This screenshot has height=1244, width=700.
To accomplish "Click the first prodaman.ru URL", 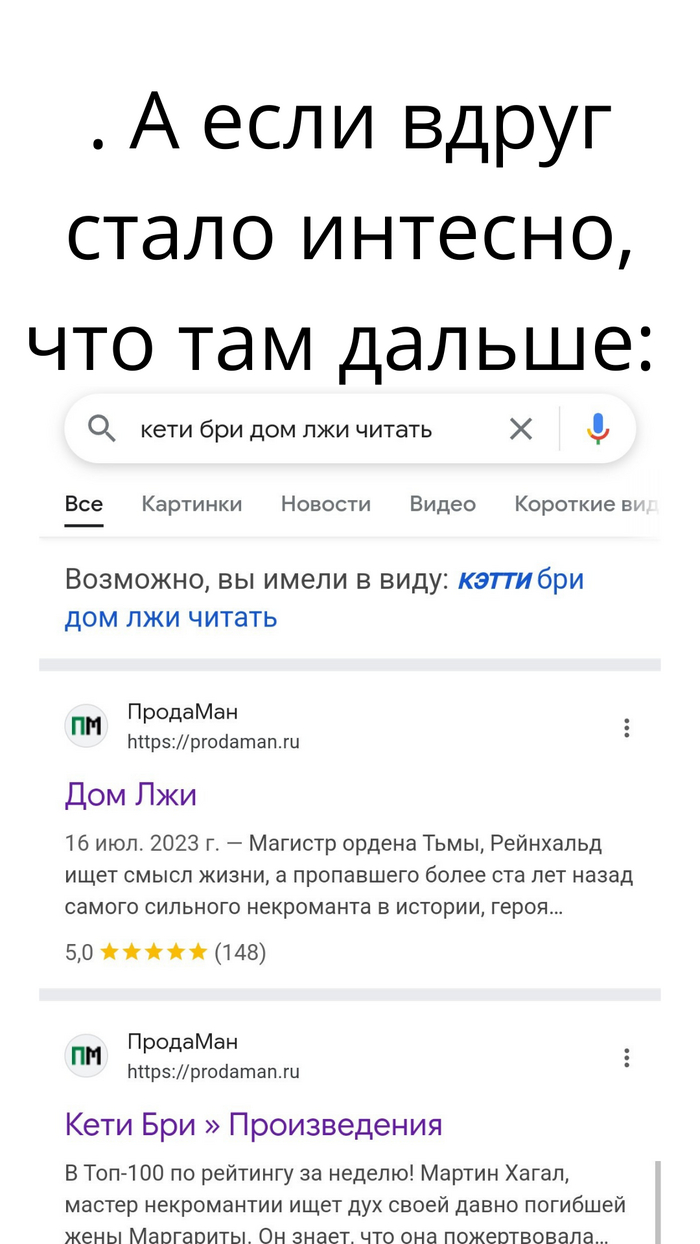I will pyautogui.click(x=213, y=742).
